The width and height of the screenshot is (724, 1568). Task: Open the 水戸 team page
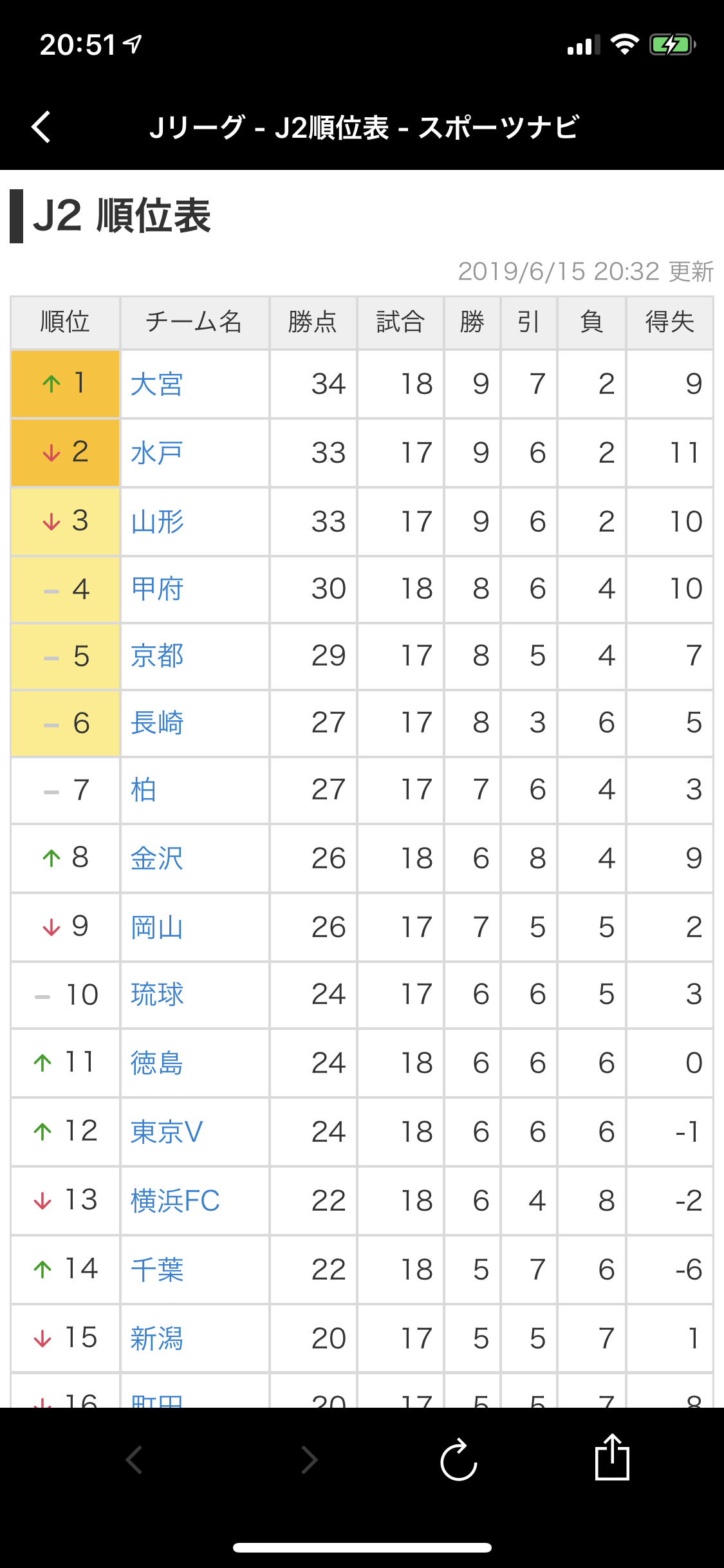click(x=157, y=453)
